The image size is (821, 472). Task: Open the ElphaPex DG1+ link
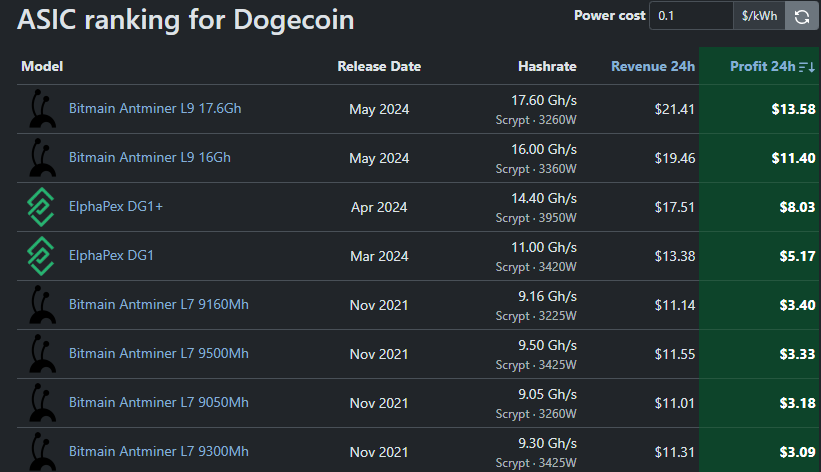tap(116, 206)
